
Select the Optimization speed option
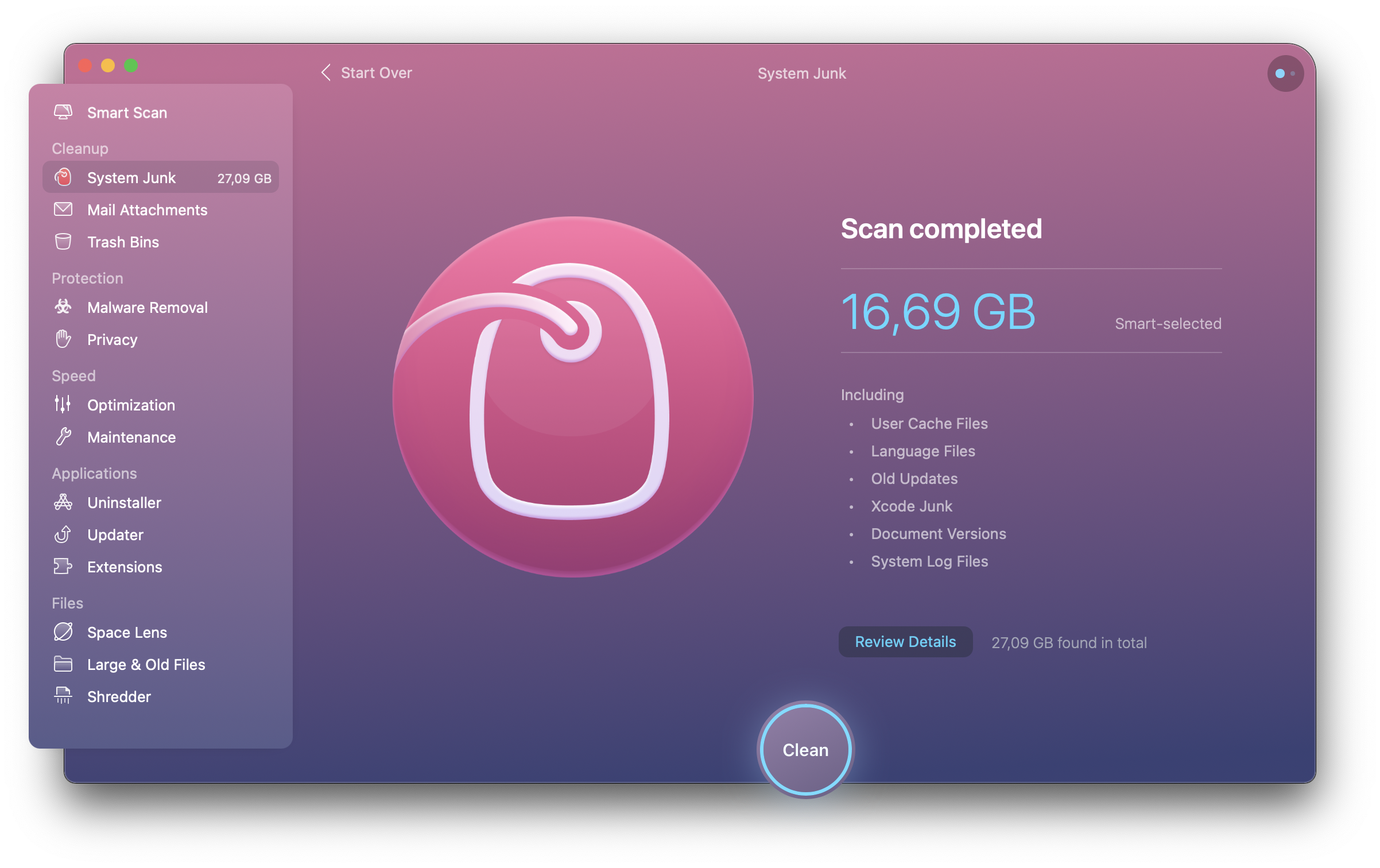(130, 405)
